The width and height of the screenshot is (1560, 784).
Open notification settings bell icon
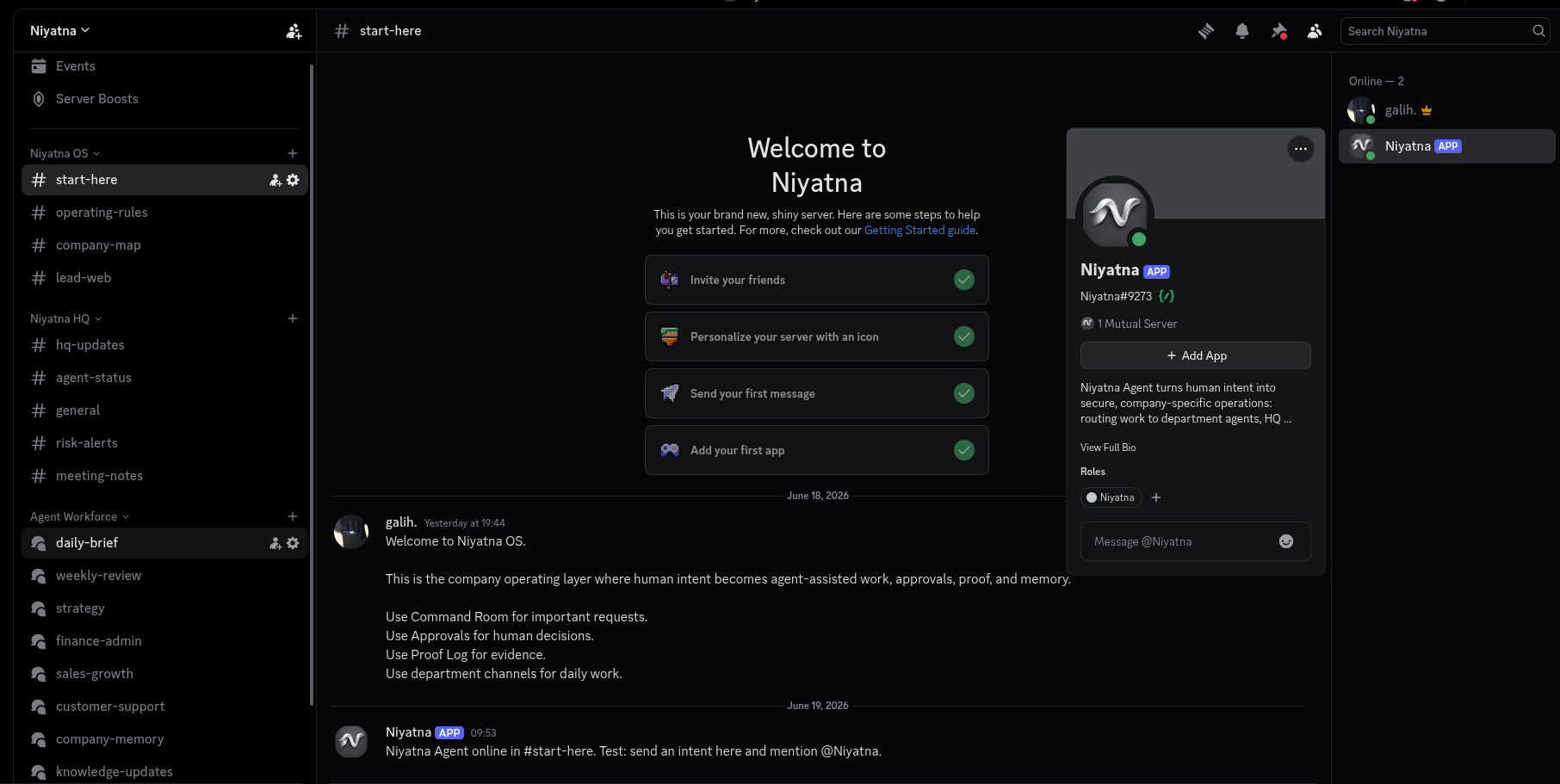click(x=1242, y=31)
